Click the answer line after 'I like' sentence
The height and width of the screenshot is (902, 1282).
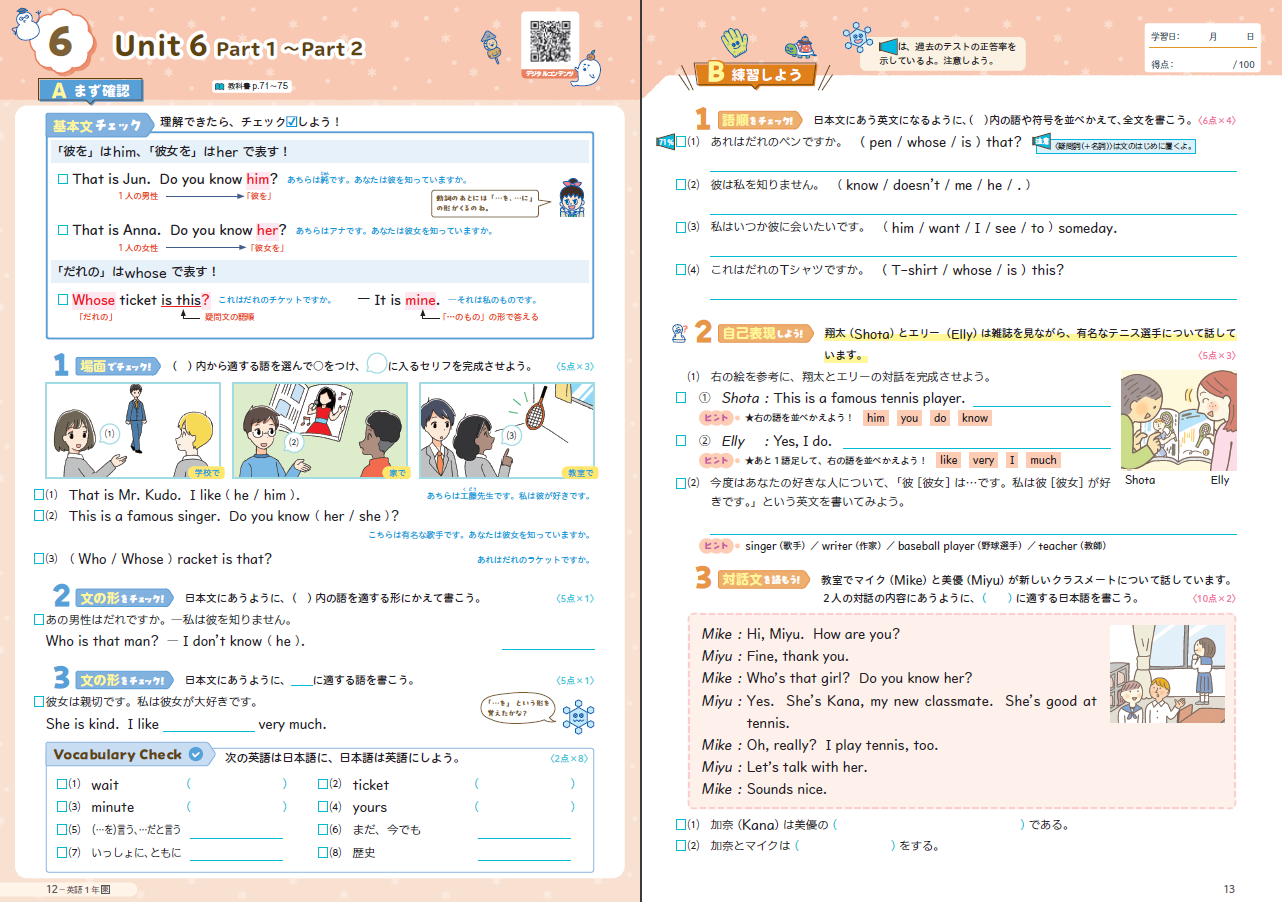208,726
